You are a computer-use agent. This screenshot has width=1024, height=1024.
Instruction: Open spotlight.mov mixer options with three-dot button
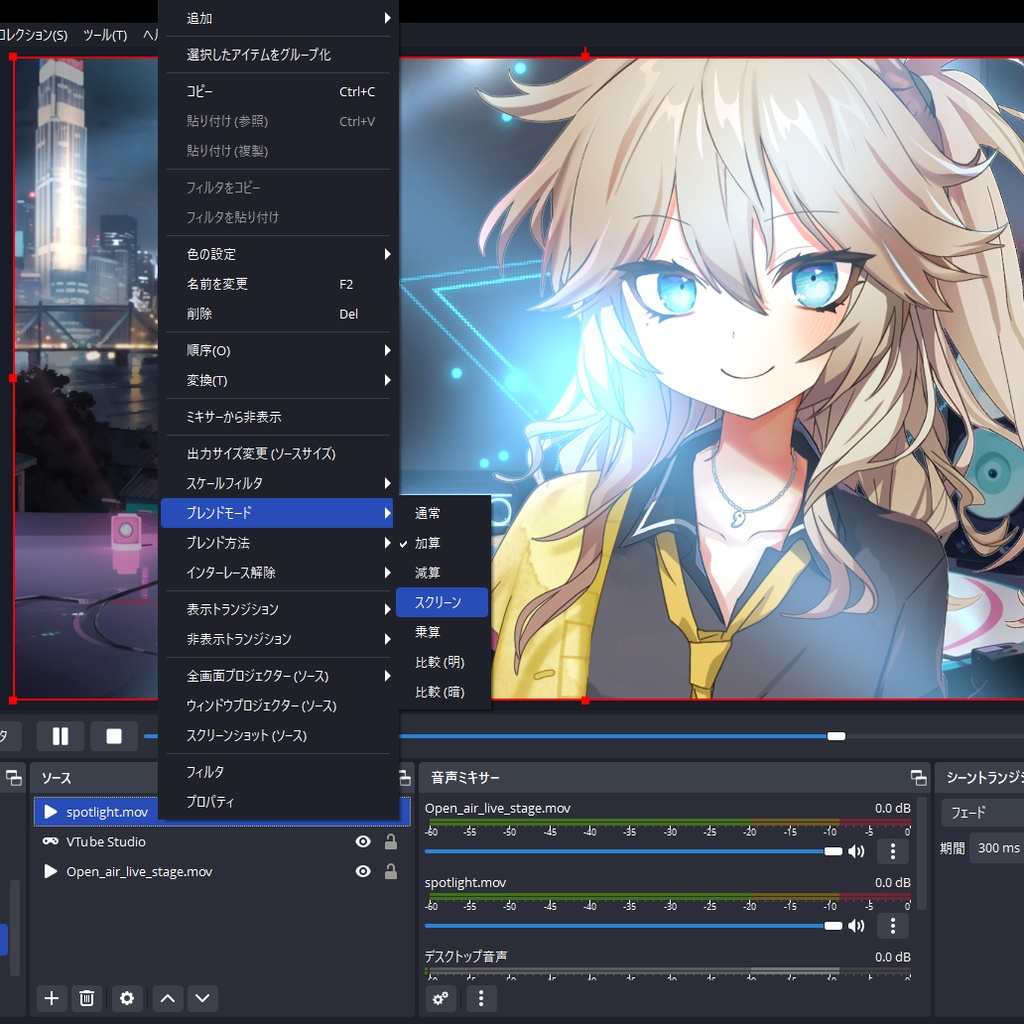coord(892,925)
